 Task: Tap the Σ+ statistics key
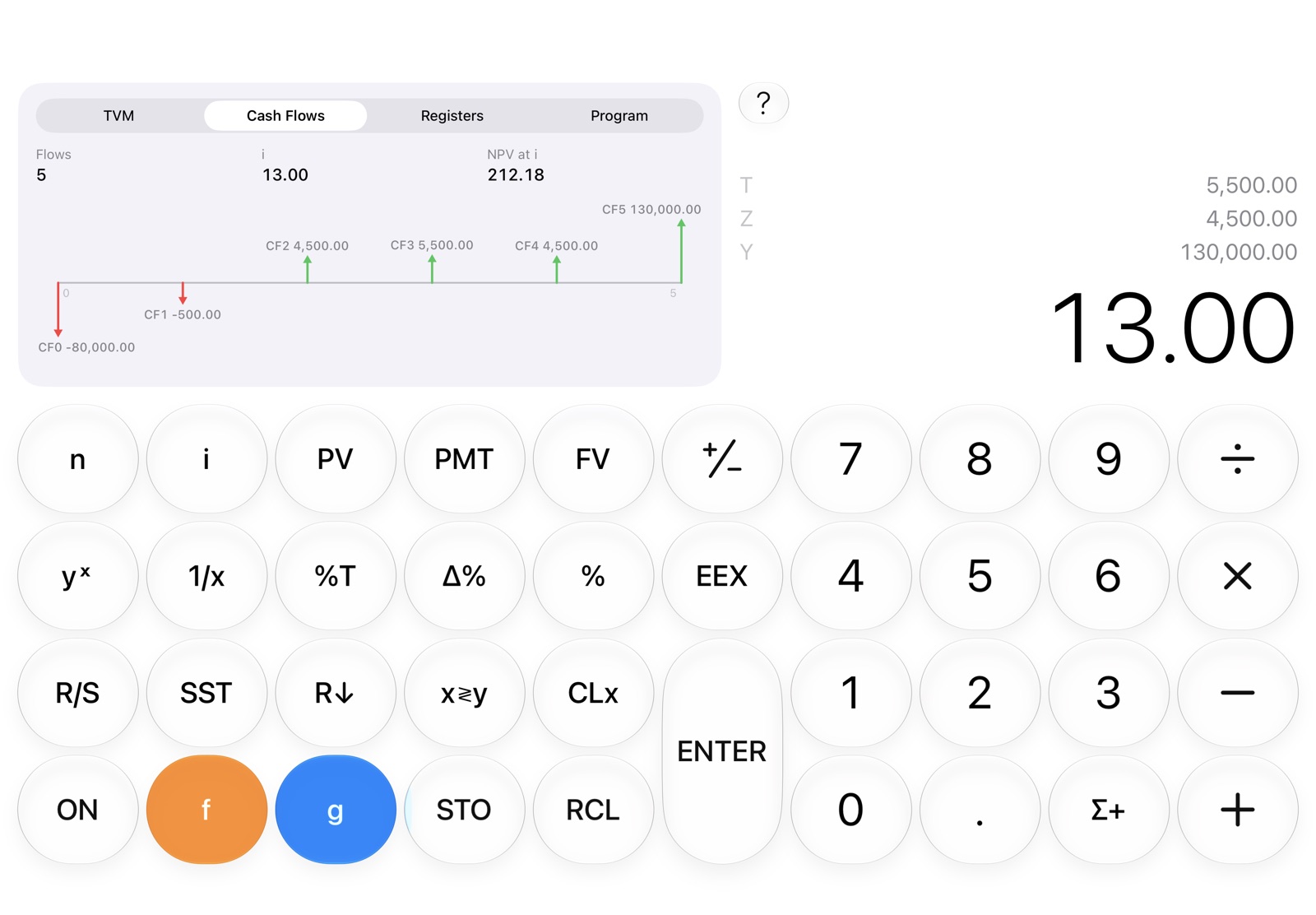click(1108, 810)
